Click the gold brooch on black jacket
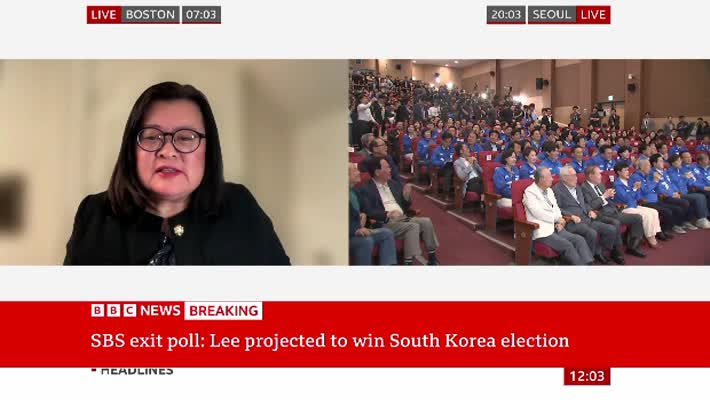Screen dimensions: 710x400 179,230
